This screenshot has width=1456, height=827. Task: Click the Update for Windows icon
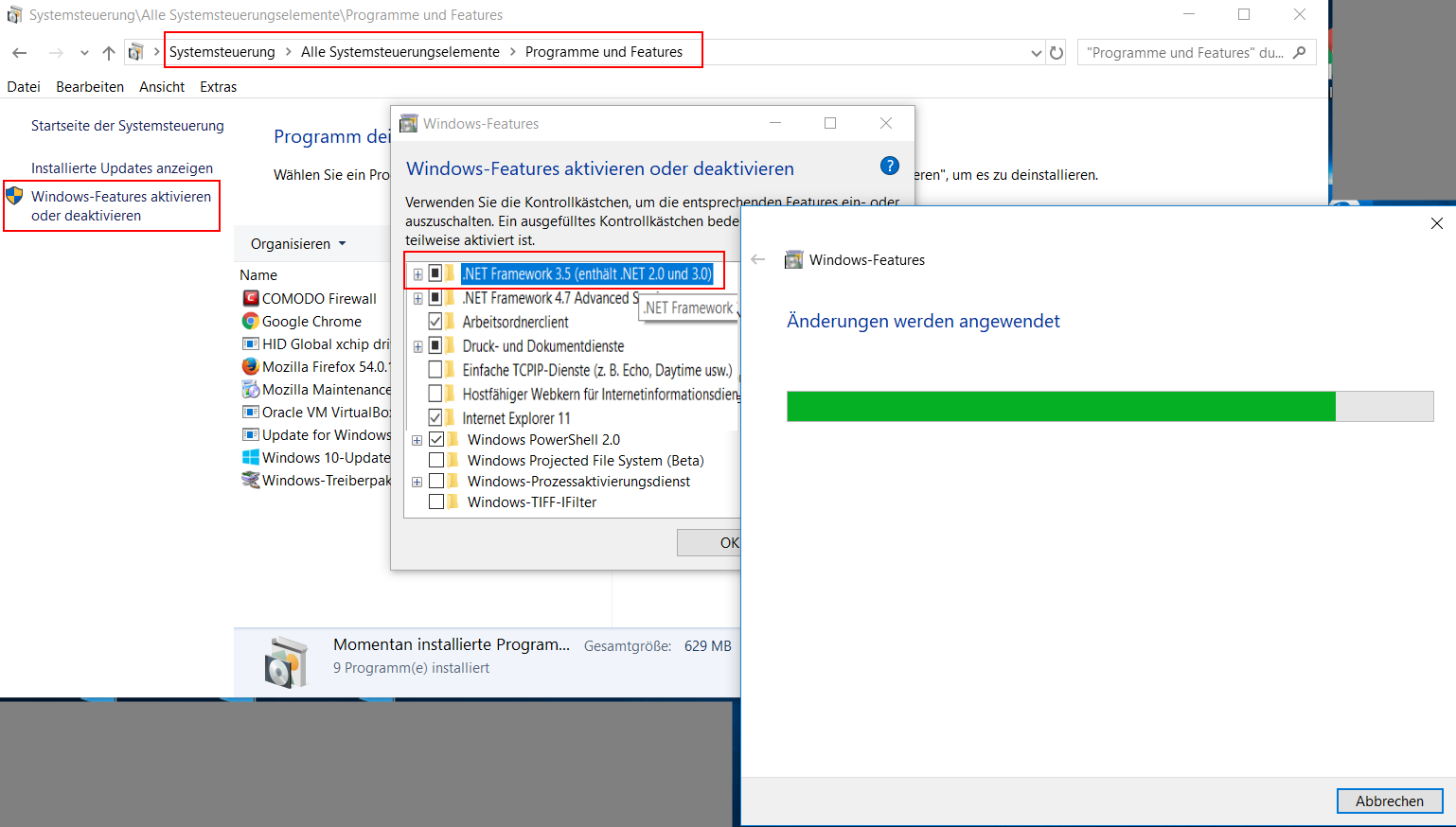251,434
